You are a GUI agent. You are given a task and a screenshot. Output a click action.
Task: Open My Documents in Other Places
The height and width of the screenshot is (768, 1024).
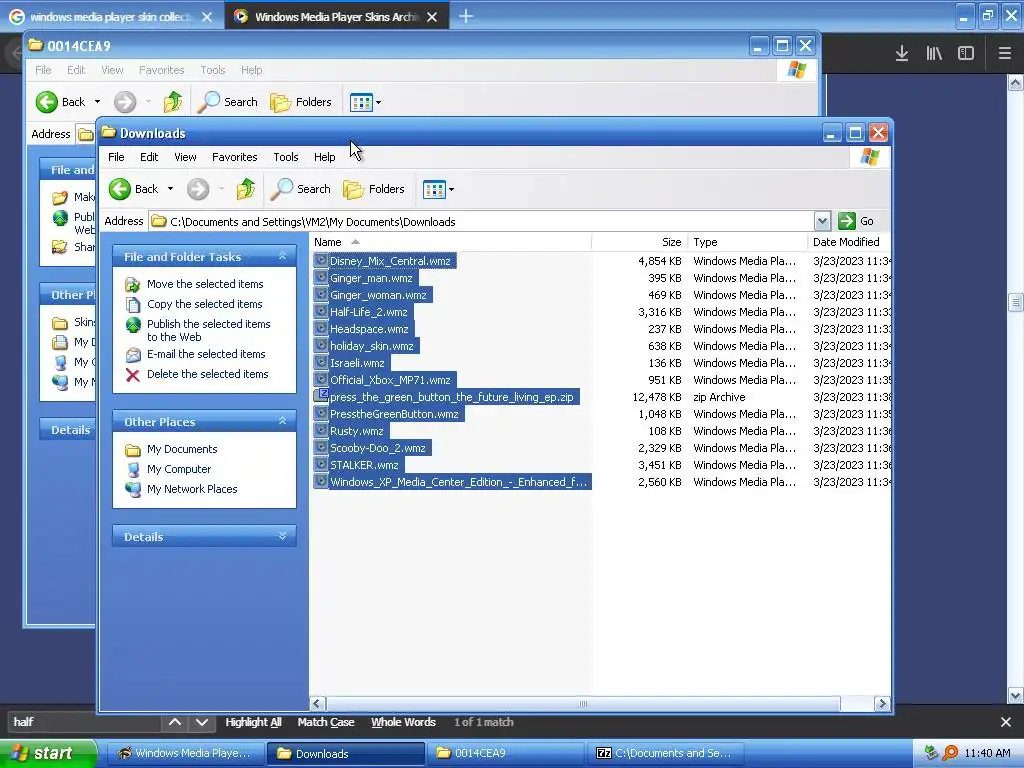182,449
